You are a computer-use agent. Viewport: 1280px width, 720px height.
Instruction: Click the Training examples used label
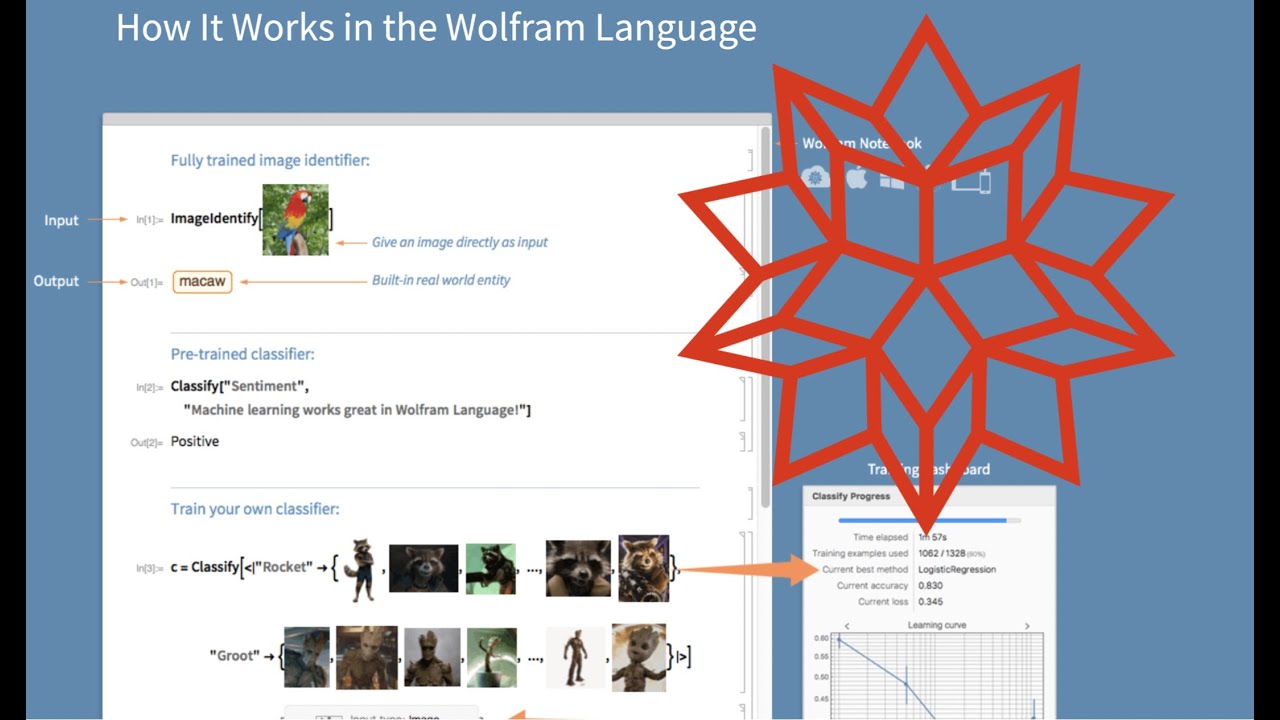(x=860, y=553)
